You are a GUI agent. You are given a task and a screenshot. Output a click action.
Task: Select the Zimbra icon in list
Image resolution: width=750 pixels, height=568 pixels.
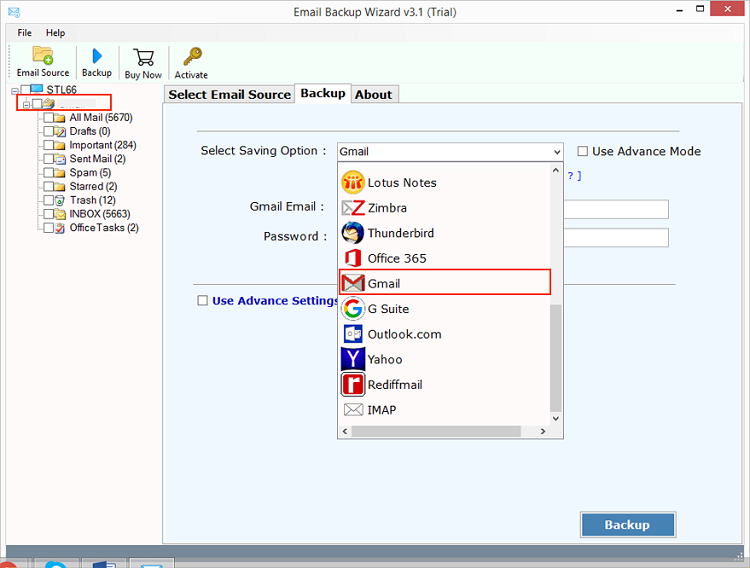point(353,208)
